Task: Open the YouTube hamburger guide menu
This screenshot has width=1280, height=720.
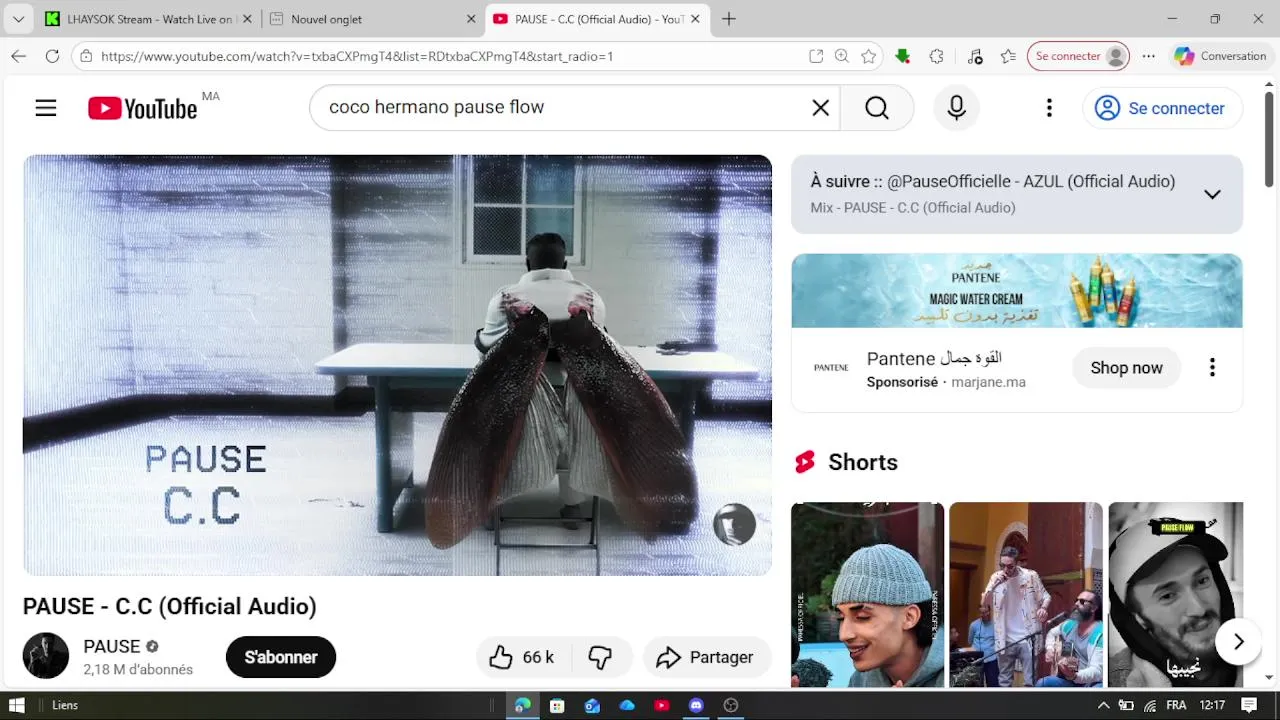Action: click(x=46, y=108)
